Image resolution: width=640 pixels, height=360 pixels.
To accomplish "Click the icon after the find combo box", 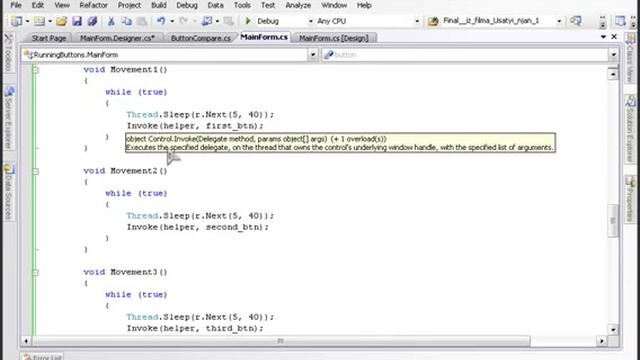I will [576, 20].
